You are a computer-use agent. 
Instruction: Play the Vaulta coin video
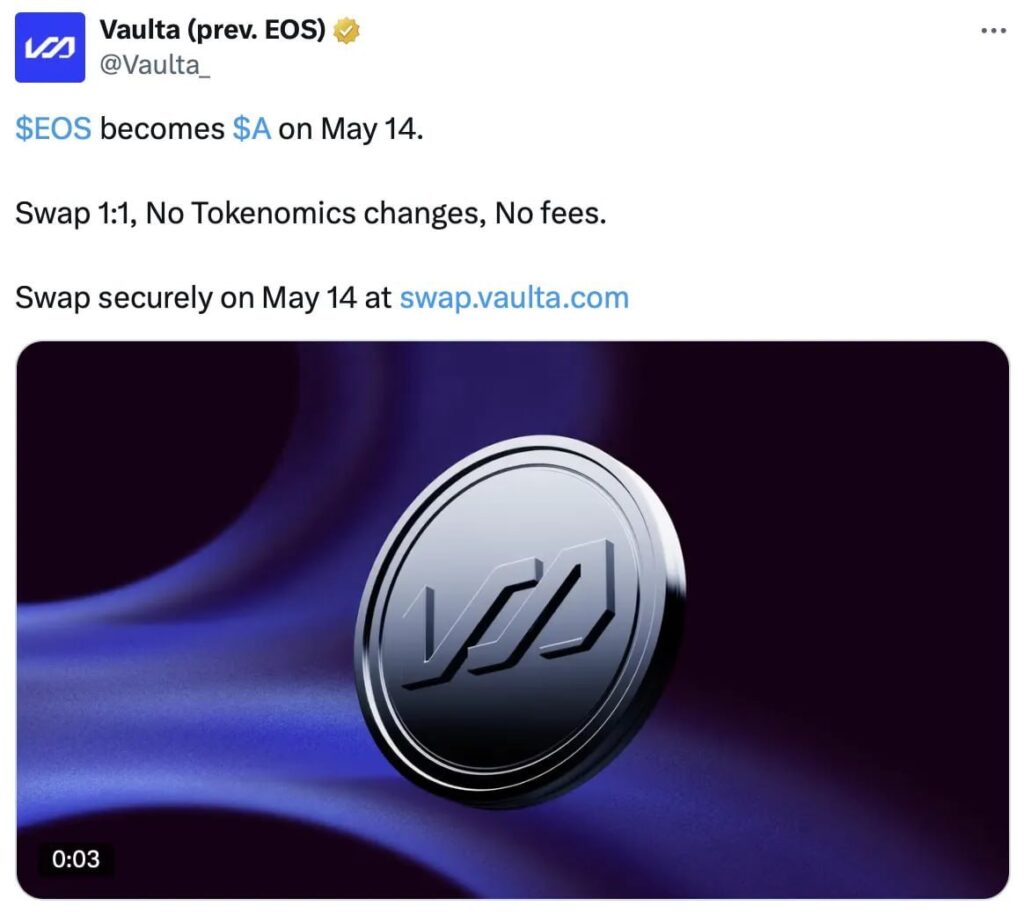[x=513, y=619]
